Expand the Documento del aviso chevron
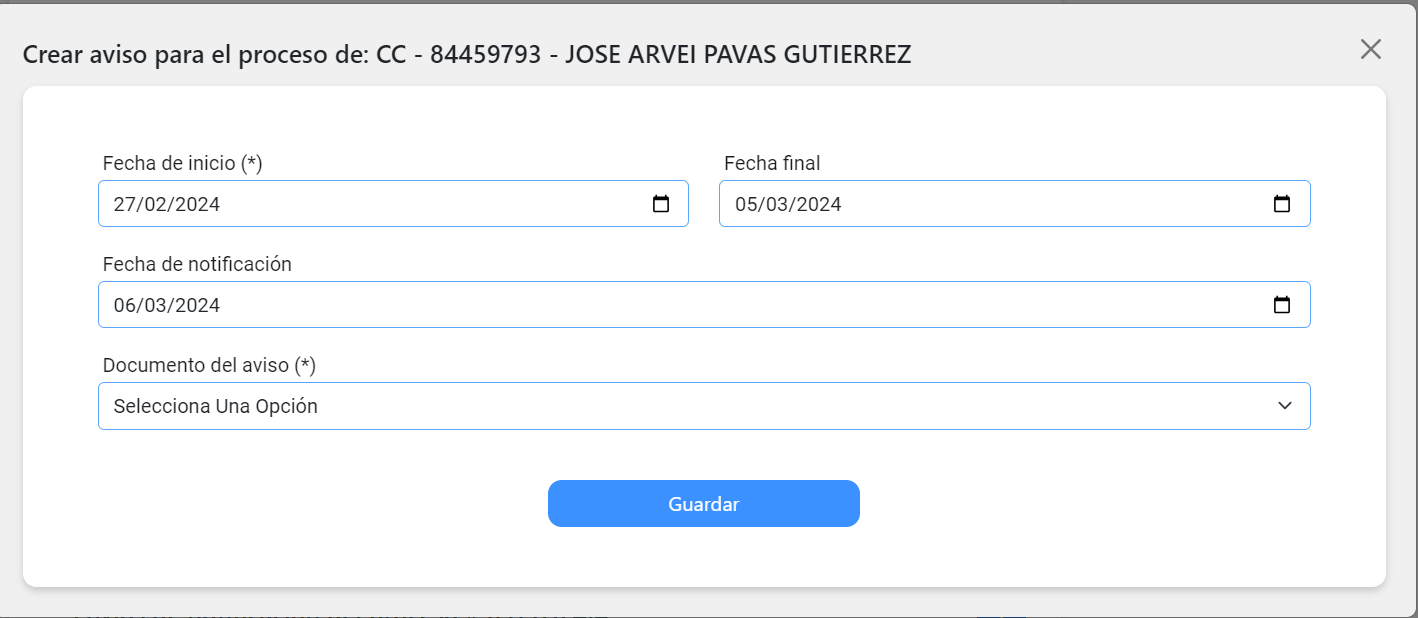 pyautogui.click(x=1285, y=406)
